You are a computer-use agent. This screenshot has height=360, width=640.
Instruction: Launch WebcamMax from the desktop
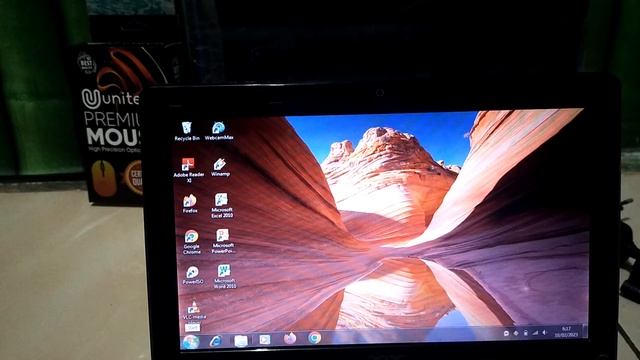219,131
